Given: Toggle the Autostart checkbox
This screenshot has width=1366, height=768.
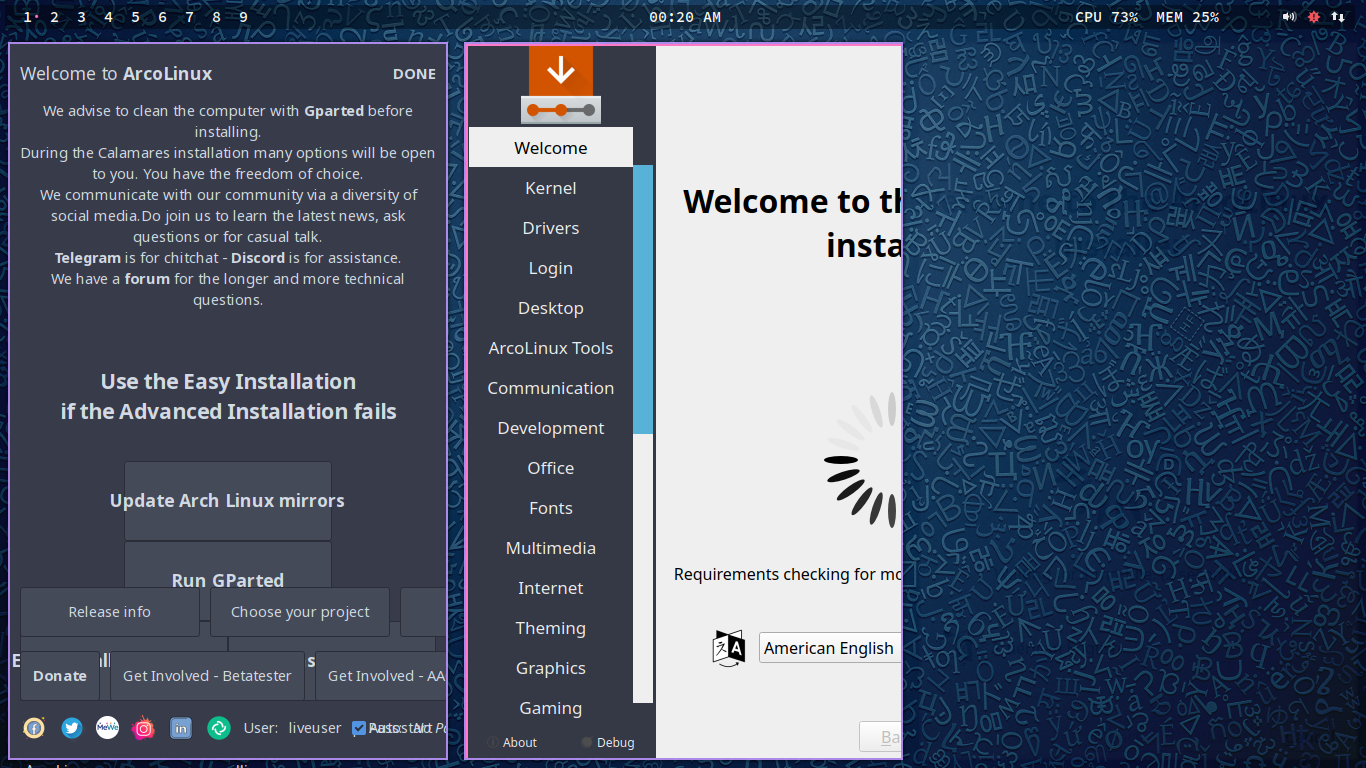Looking at the screenshot, I should point(359,728).
